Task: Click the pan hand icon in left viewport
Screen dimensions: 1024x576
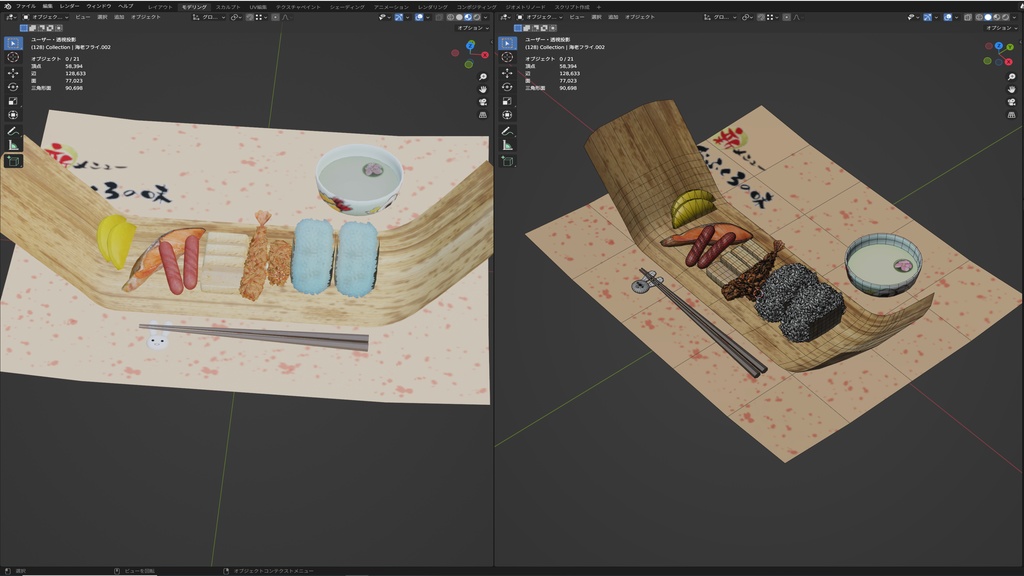Action: 483,89
